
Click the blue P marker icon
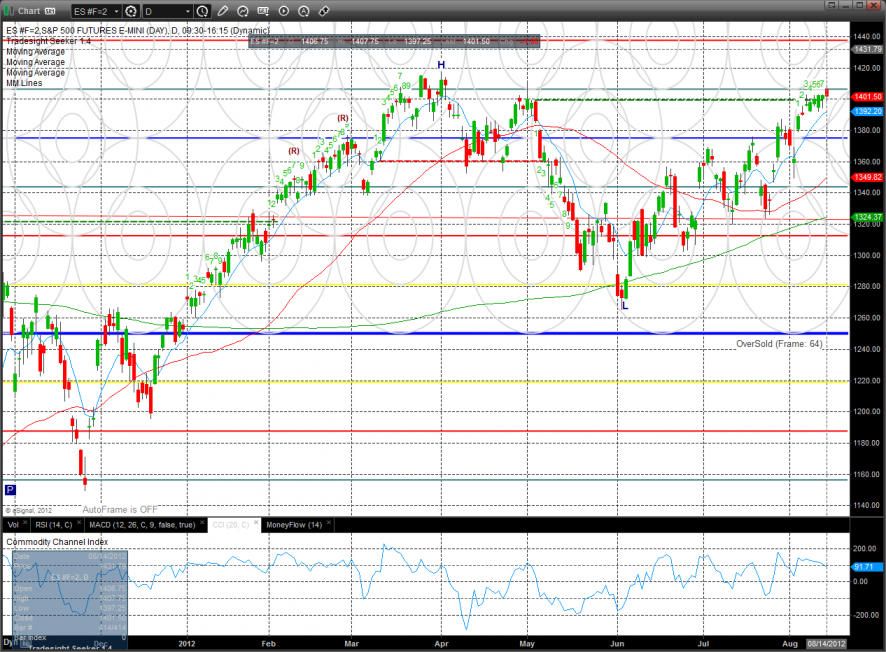point(10,489)
